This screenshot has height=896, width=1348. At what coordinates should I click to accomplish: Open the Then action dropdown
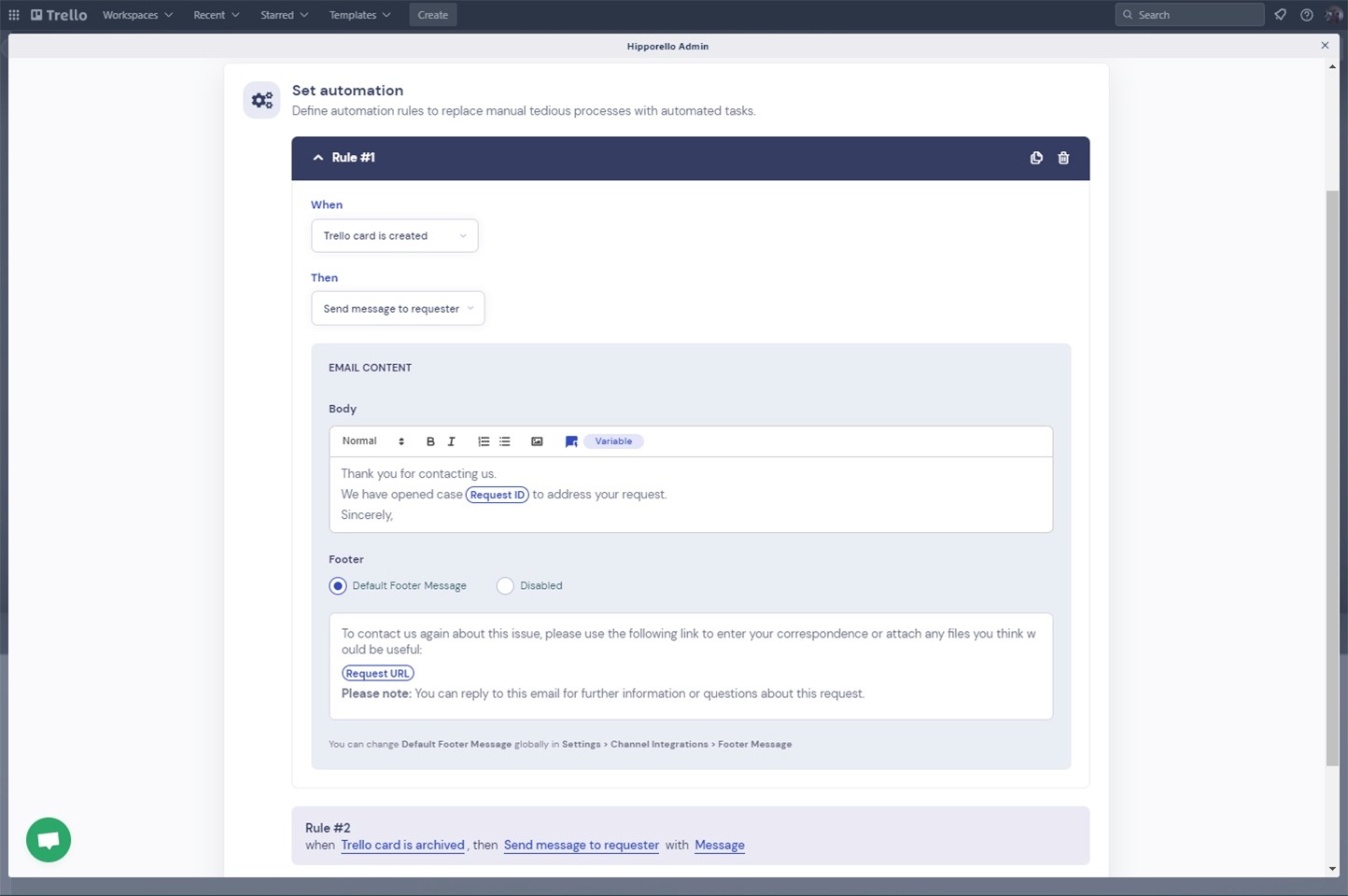(398, 309)
